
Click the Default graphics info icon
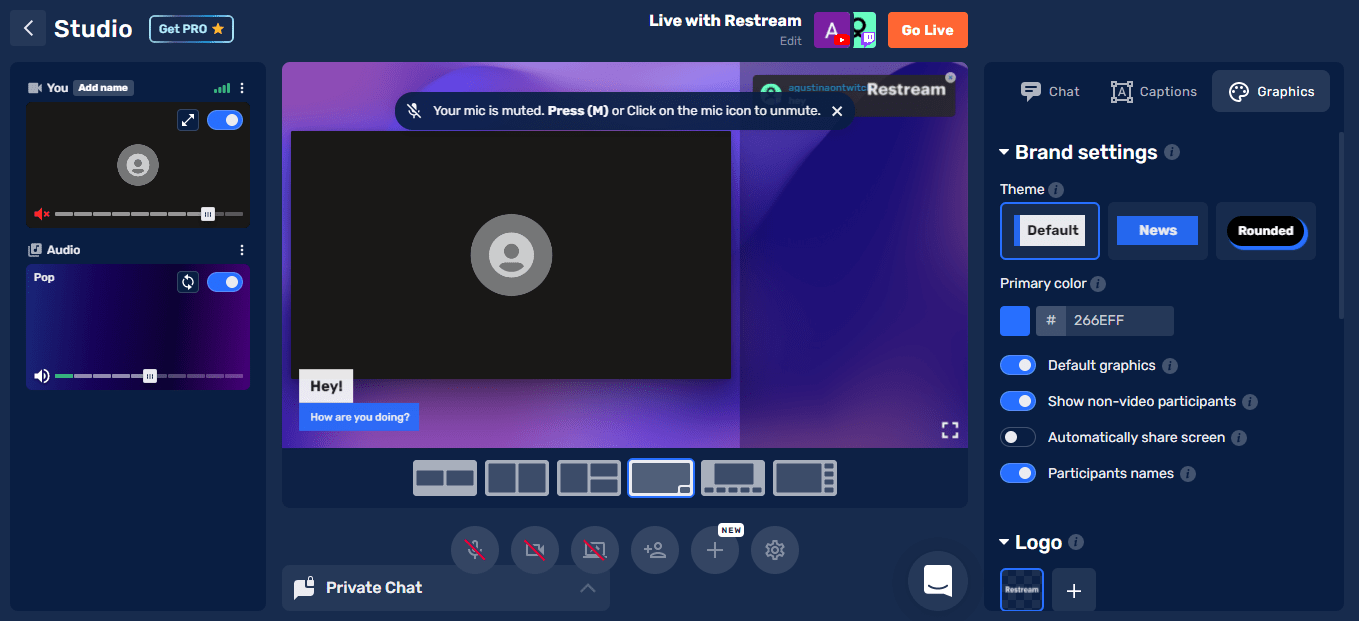(1170, 366)
